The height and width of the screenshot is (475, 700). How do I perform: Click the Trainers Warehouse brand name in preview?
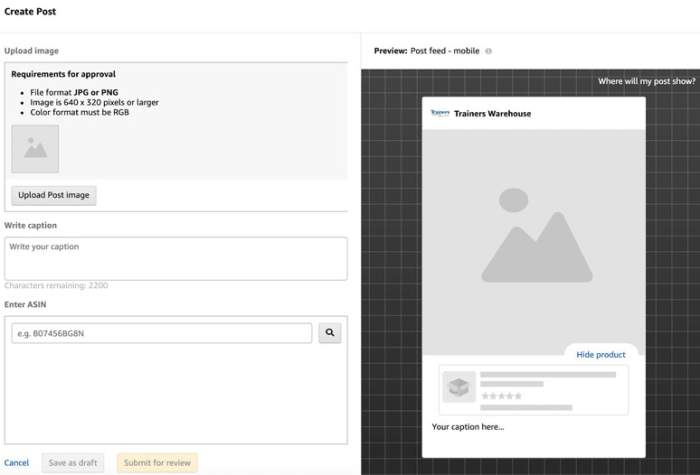point(492,114)
